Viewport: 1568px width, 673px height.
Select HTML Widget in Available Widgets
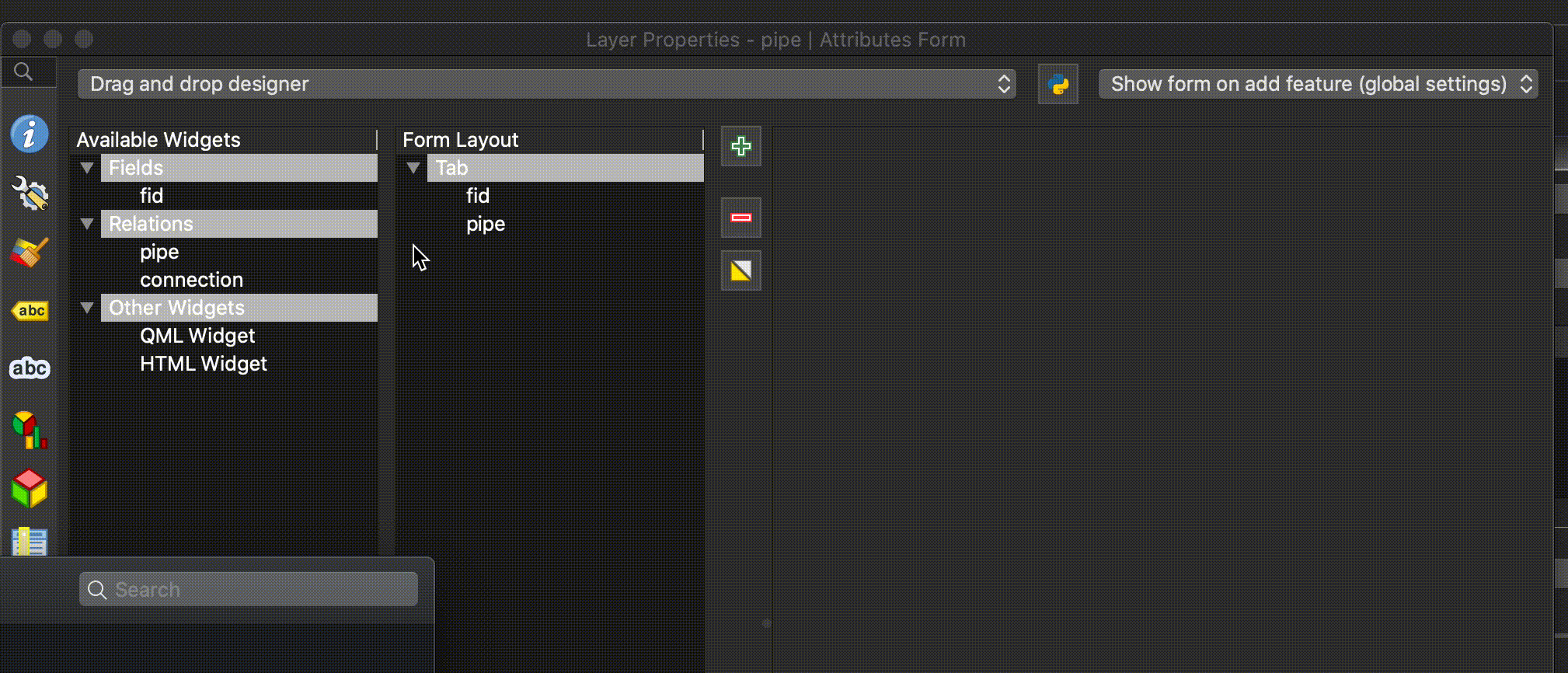click(203, 364)
